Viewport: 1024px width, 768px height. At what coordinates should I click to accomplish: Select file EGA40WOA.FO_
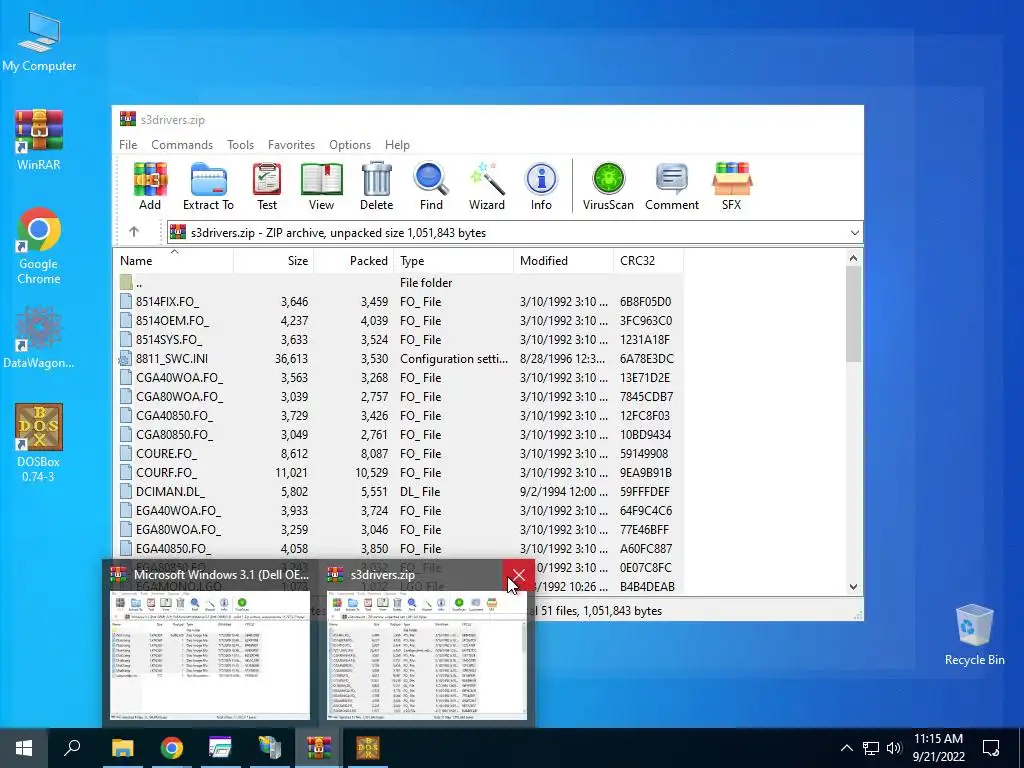point(398,510)
